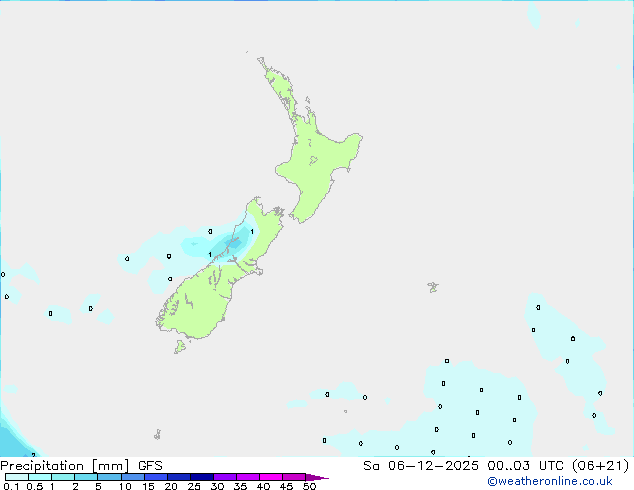This screenshot has height=490, width=634.
Task: Select the 35–40 mm legend color swatch
Action: coord(248,477)
